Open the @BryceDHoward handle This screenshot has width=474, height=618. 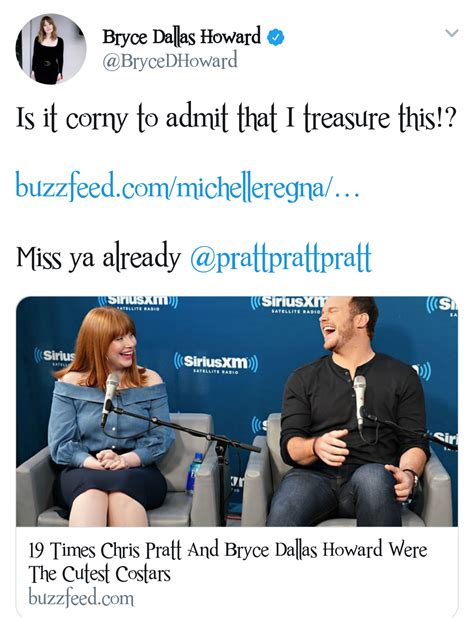pos(170,61)
